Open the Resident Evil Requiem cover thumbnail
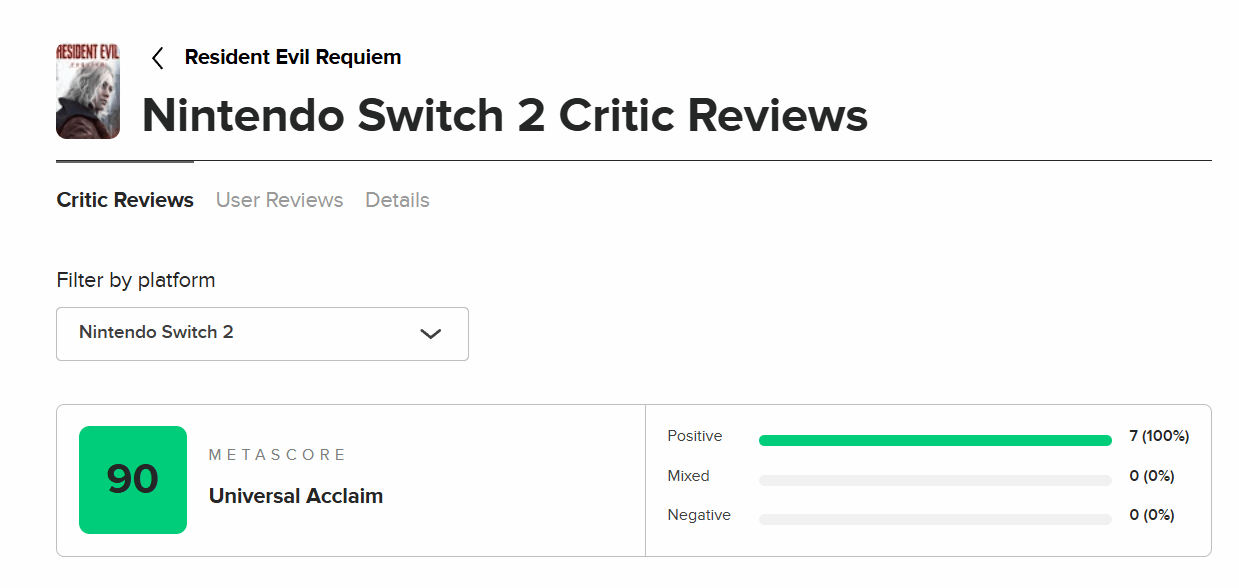 88,91
